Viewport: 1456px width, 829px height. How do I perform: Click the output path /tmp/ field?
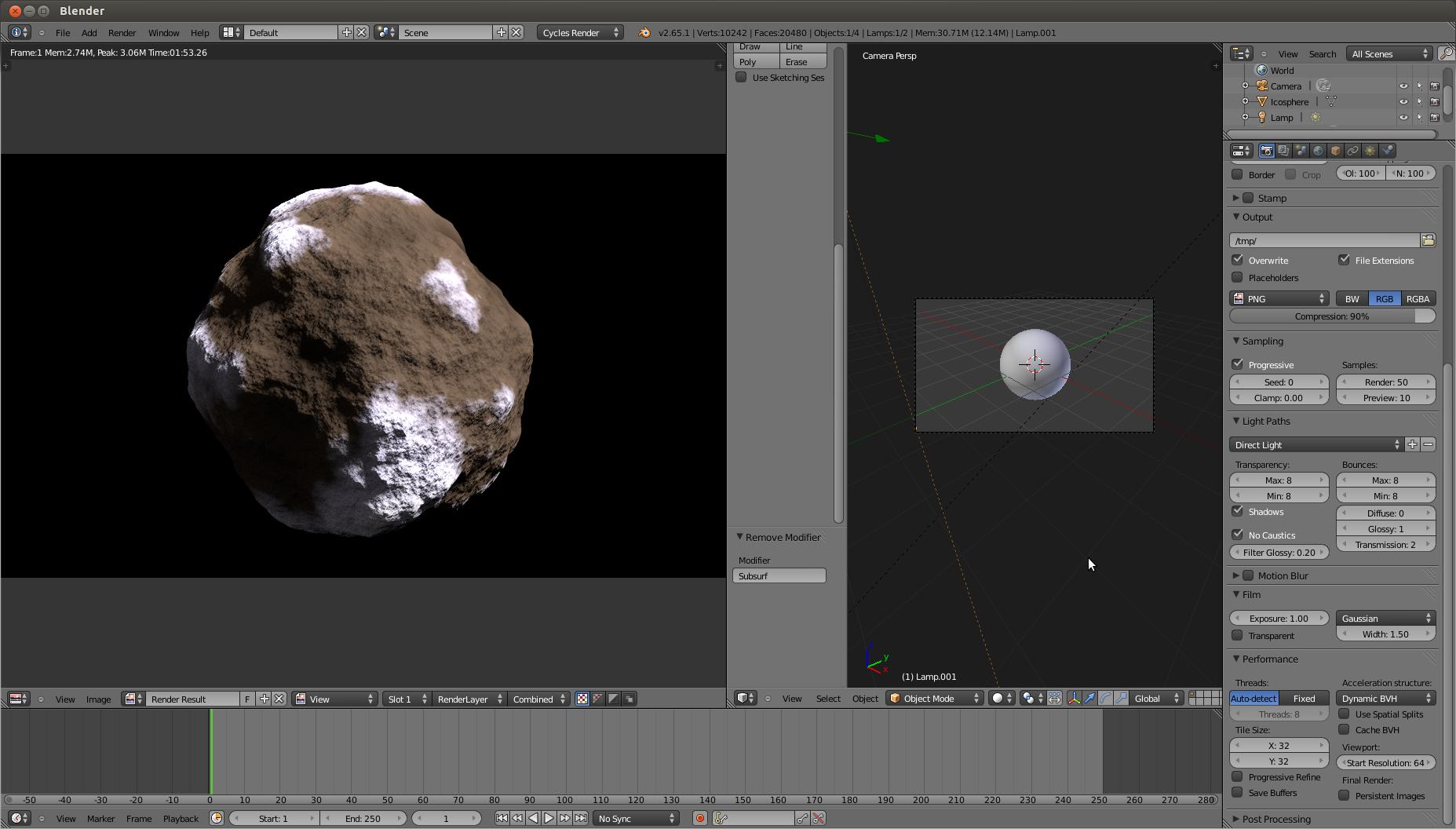tap(1324, 240)
